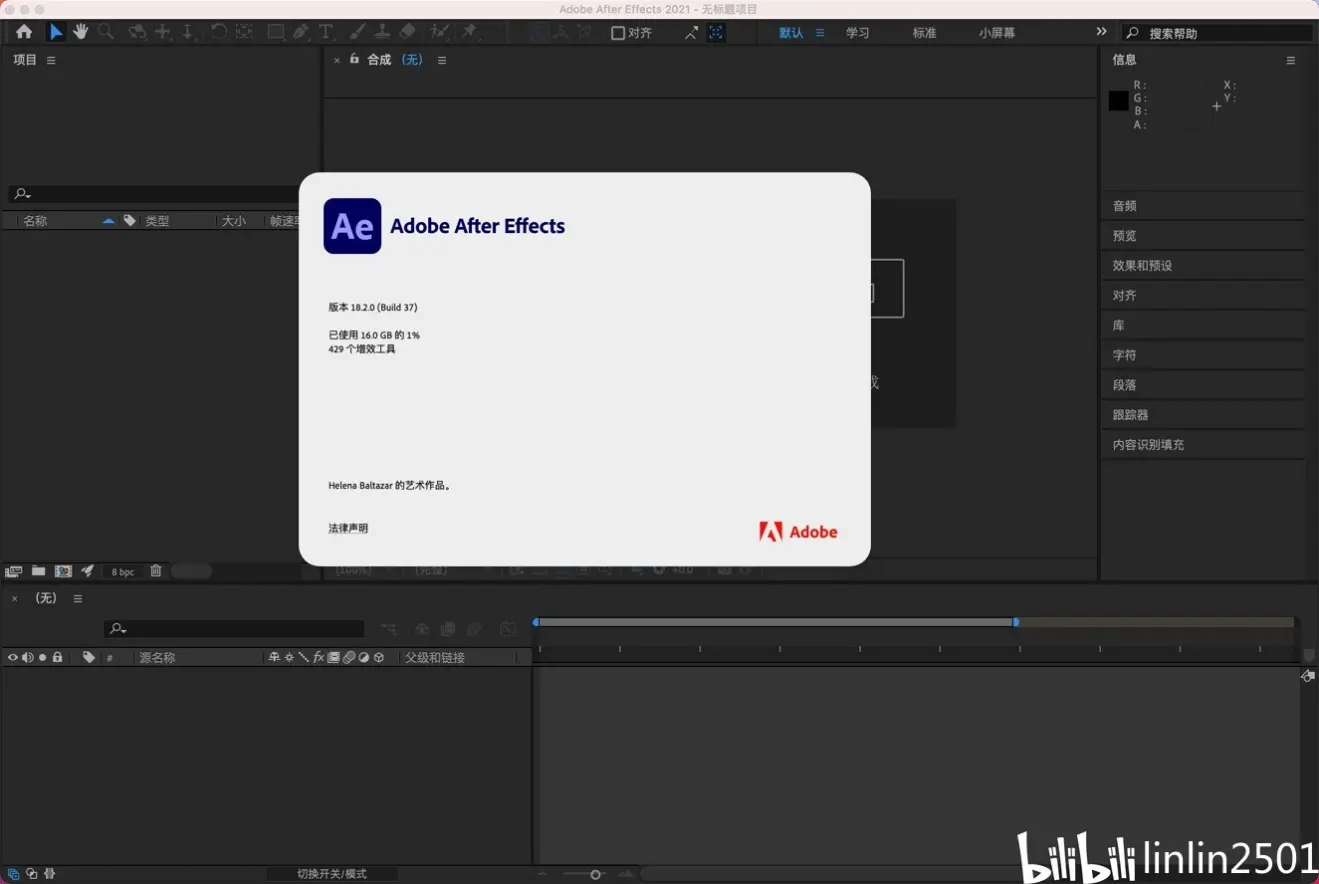Toggle In/Out/Duration pane at timeline bottom
Viewport: 1319px width, 884px height.
pyautogui.click(x=49, y=873)
